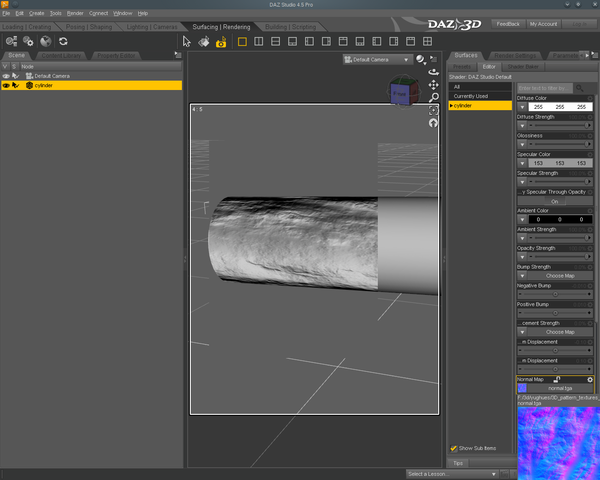Viewport: 600px width, 480px height.
Task: Click the viewport pan arrows icon
Action: (x=433, y=85)
